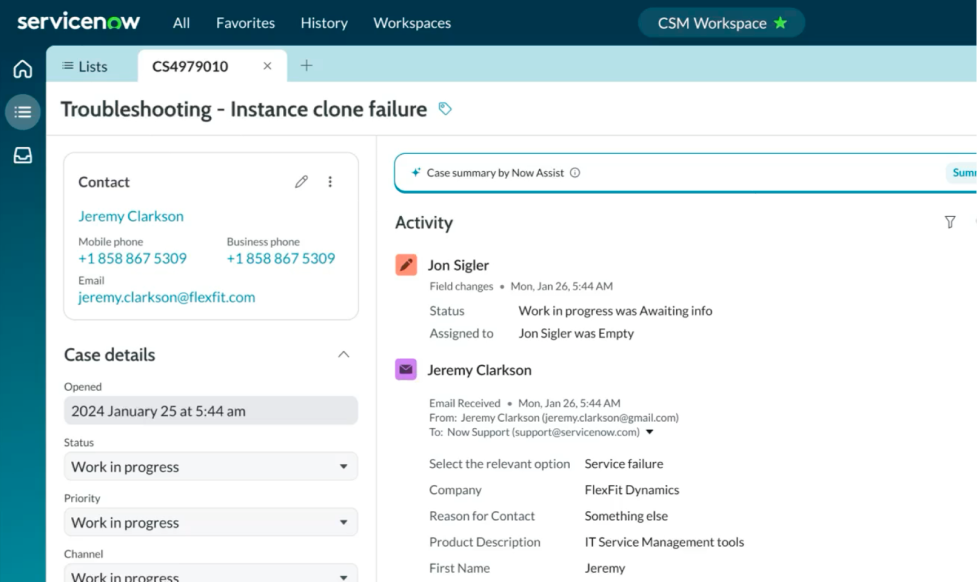Open the list view sidebar icon

[22, 112]
